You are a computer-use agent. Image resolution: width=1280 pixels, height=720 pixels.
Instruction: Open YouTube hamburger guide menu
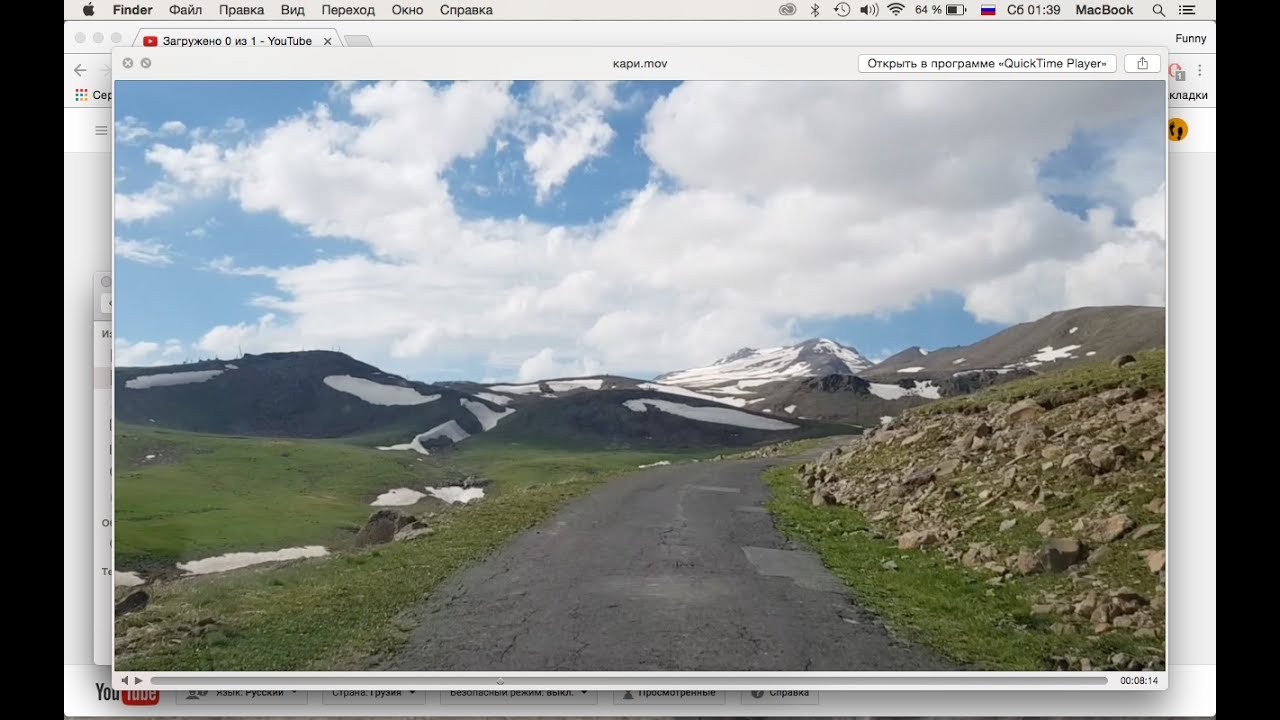[100, 130]
